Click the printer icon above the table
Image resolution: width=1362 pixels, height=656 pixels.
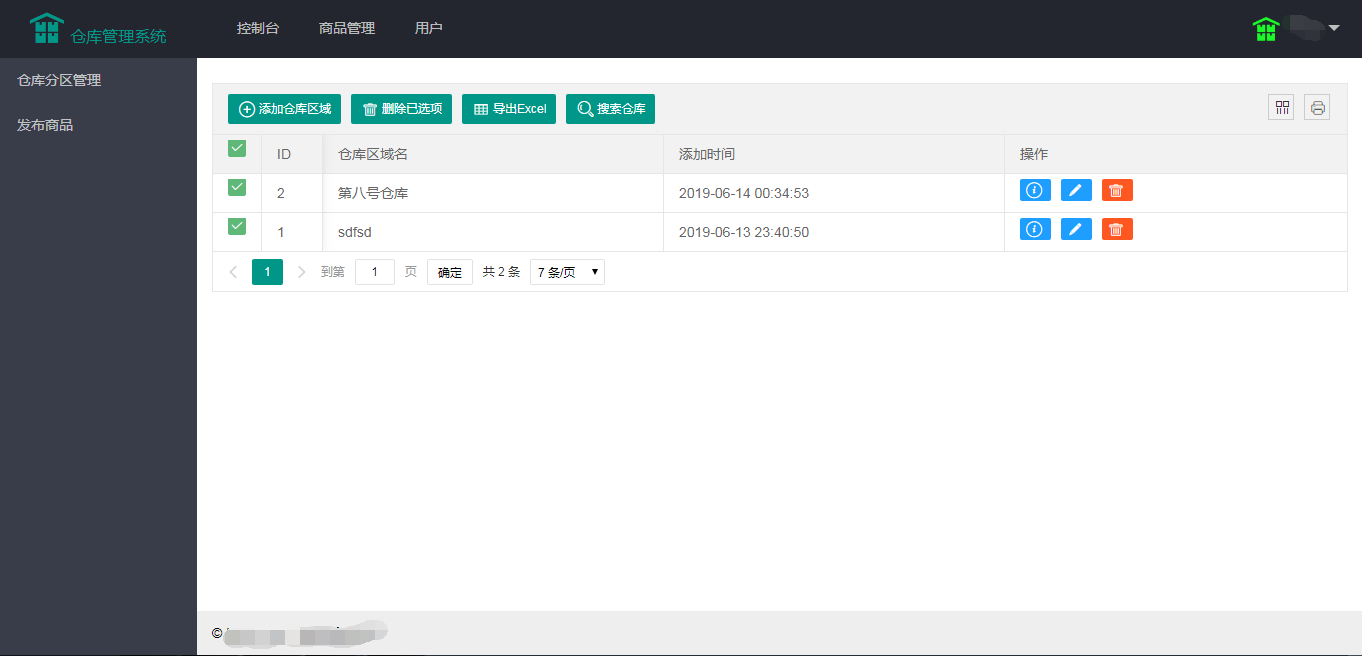(x=1317, y=107)
